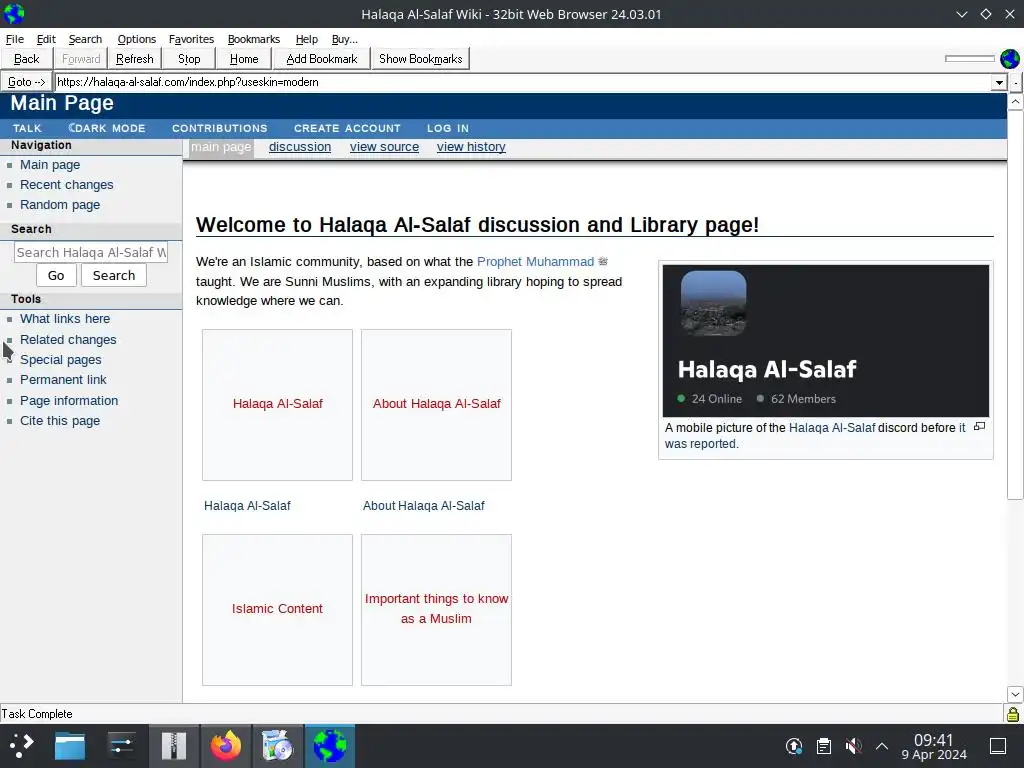Show hidden tray icons arrow

click(882, 746)
